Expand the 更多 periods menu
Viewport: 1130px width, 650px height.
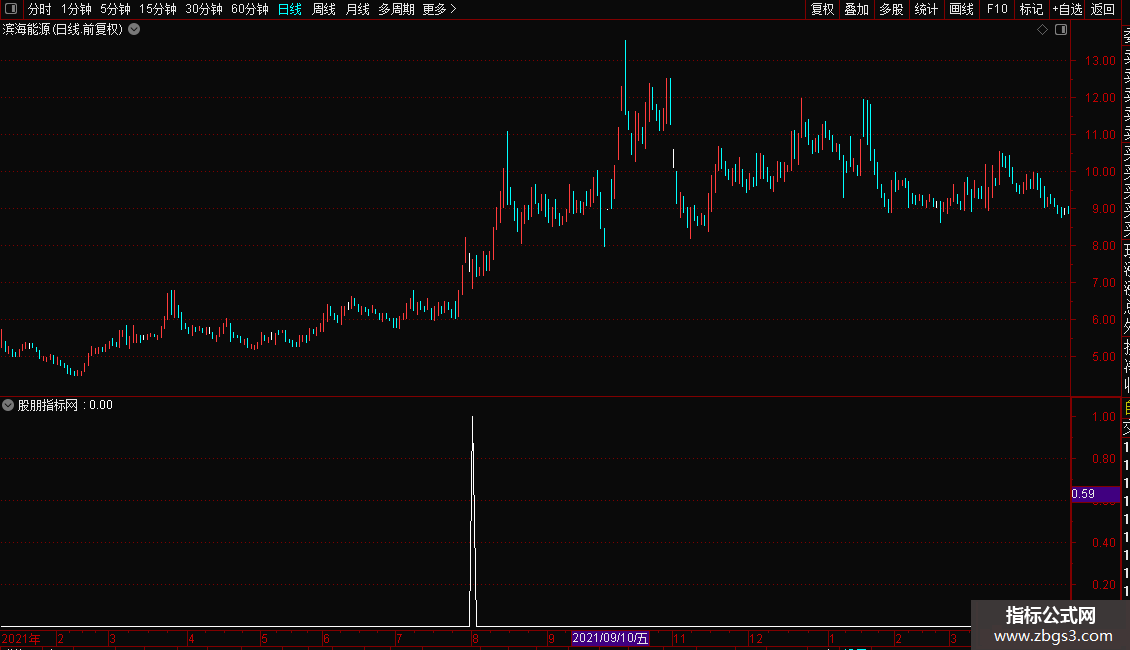click(x=440, y=9)
